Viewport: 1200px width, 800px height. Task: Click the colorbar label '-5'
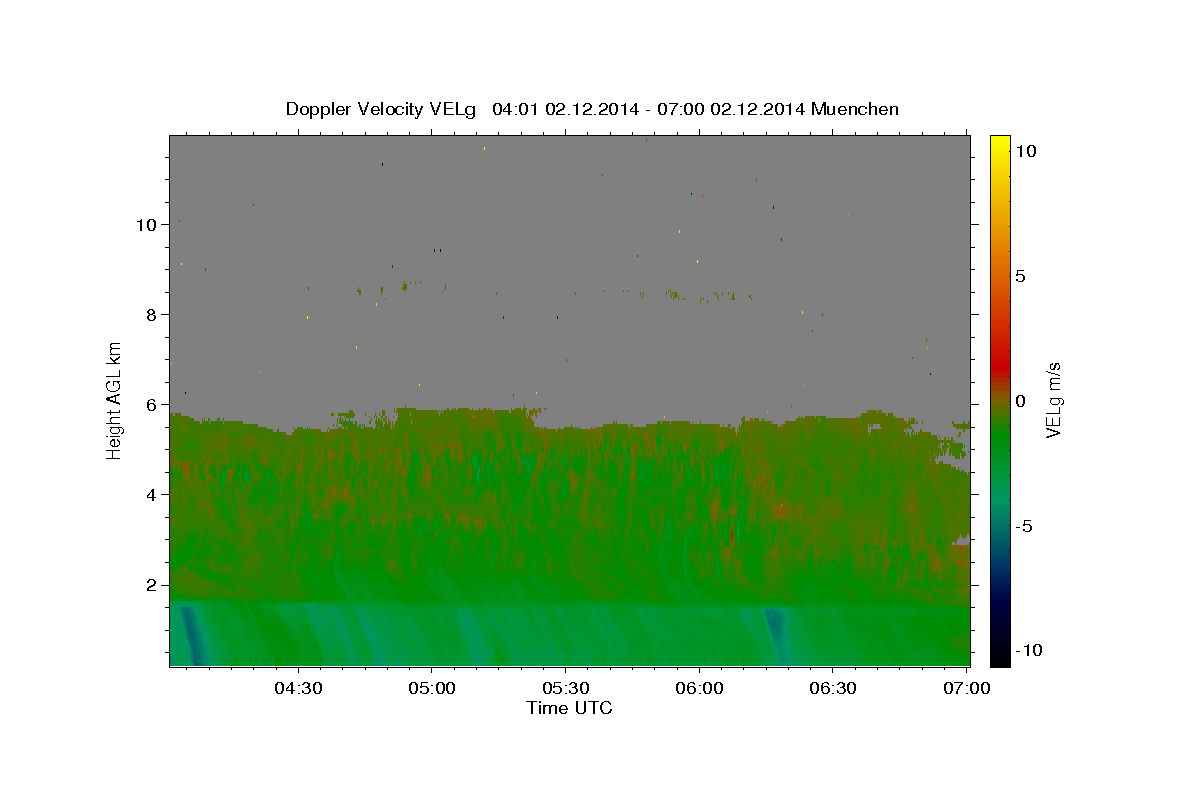[1024, 526]
